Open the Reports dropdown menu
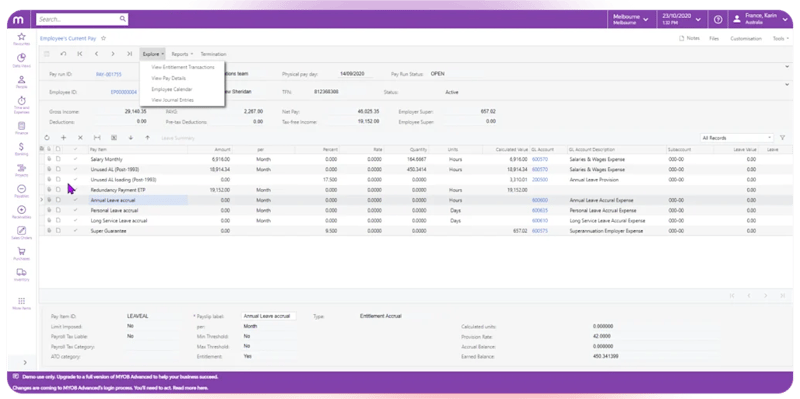The image size is (800, 399). coord(182,54)
